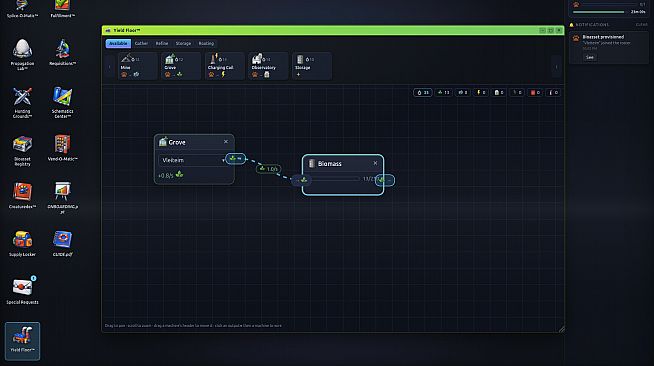This screenshot has width=654, height=366.
Task: Open the Requisitions microscope icon
Action: pyautogui.click(x=63, y=52)
